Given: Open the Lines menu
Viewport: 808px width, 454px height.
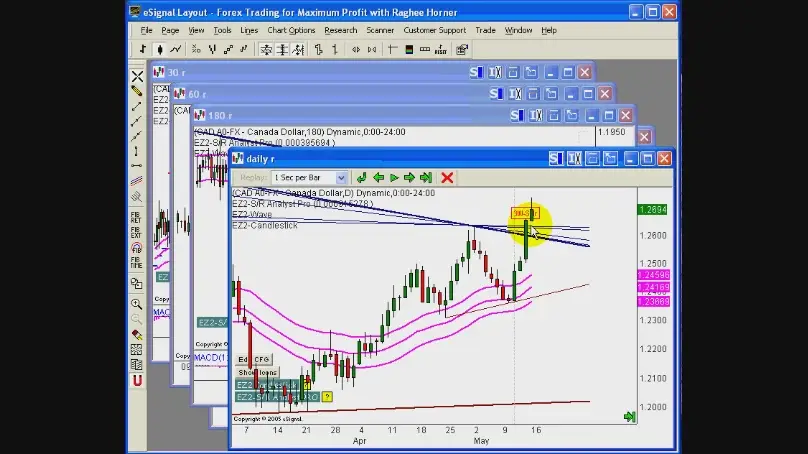Looking at the screenshot, I should coord(249,30).
